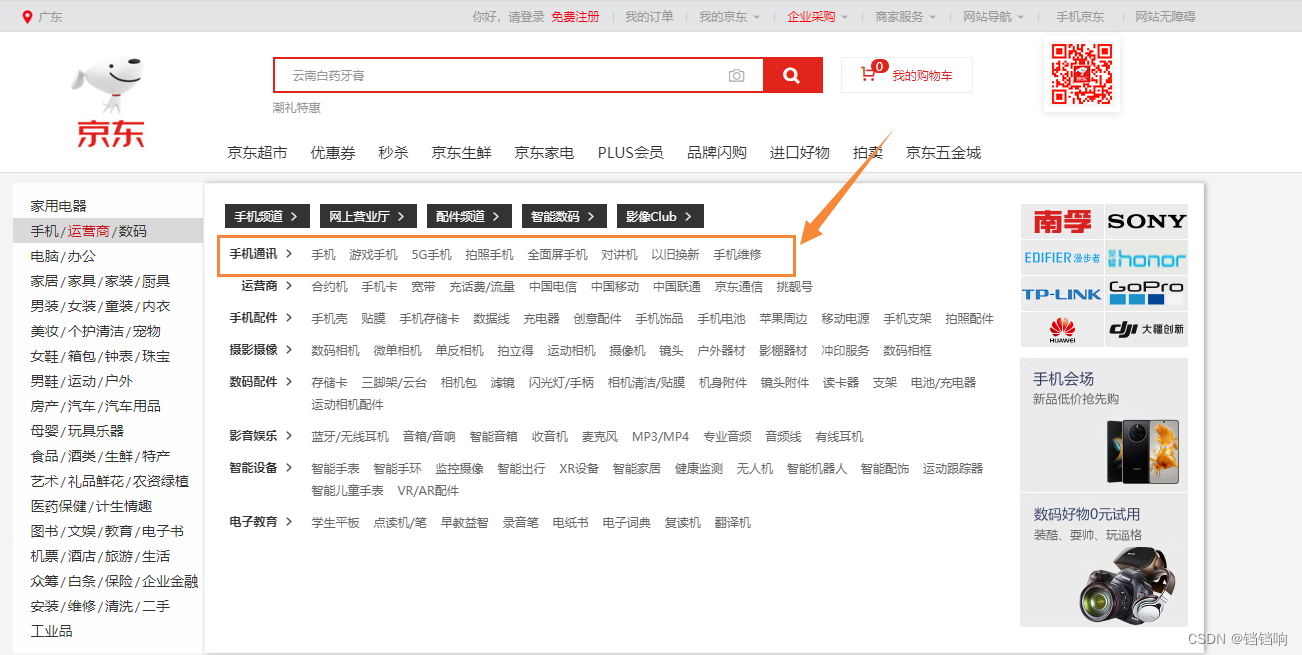Click the location pin icon next to 广东

tap(27, 17)
